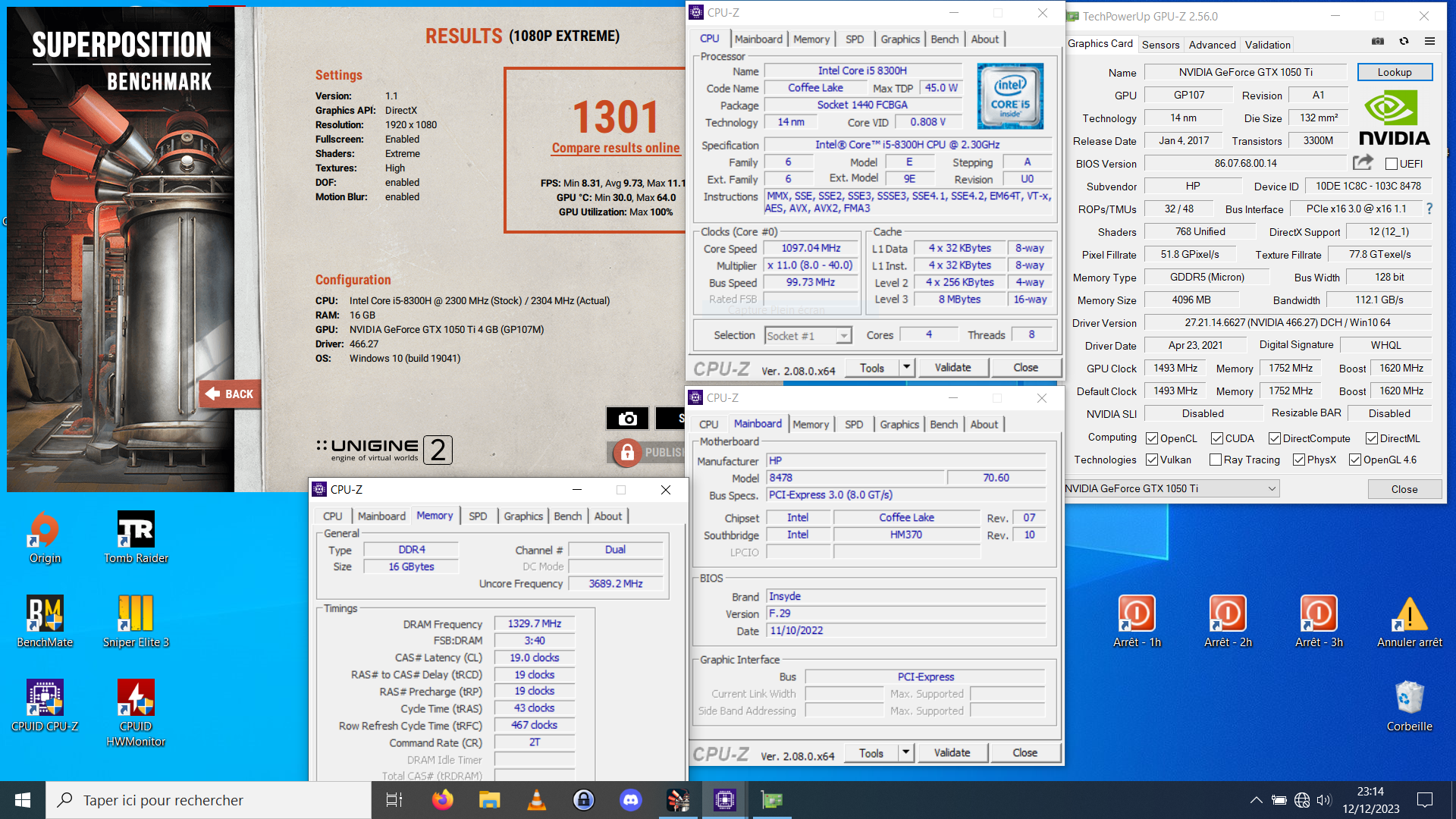Toggle the DirectCompute checkbox
The image size is (1456, 819).
1275,438
